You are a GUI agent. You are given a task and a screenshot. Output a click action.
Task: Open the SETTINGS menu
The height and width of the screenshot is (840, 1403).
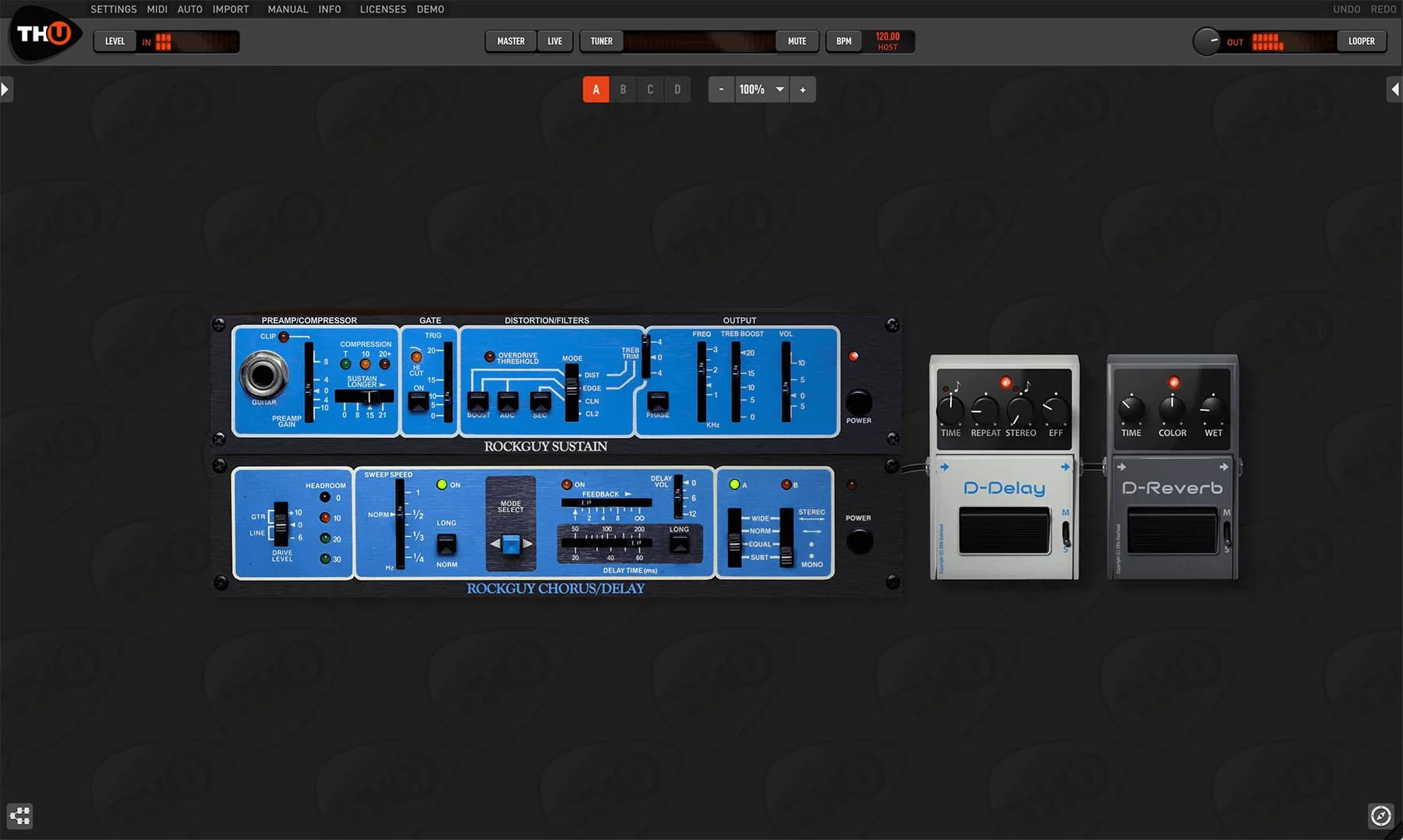tap(113, 9)
